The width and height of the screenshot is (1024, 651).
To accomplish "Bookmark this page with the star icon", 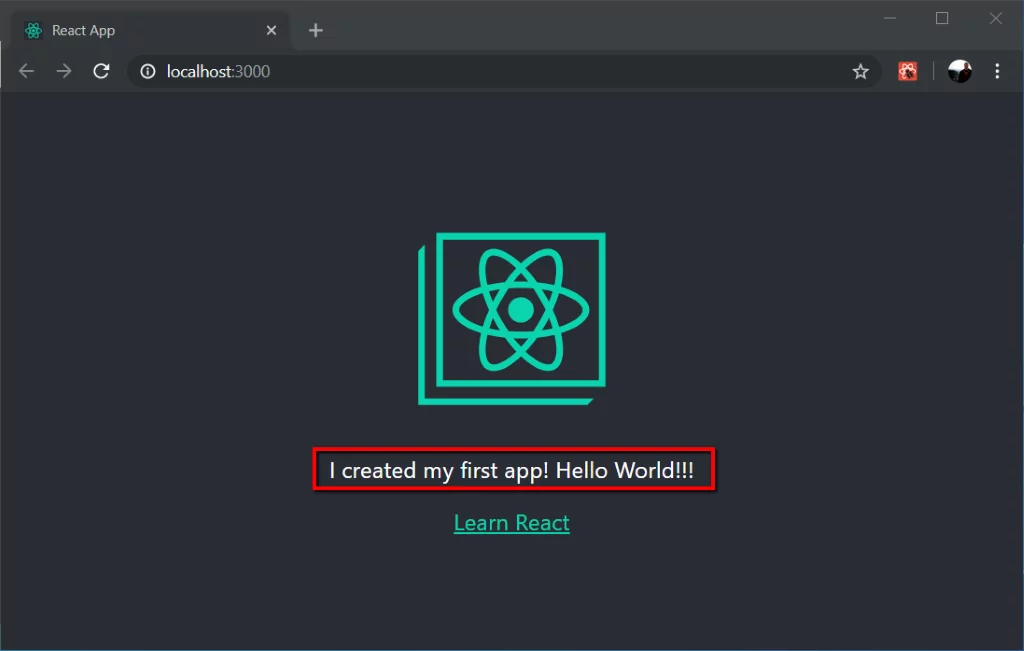I will pyautogui.click(x=861, y=71).
